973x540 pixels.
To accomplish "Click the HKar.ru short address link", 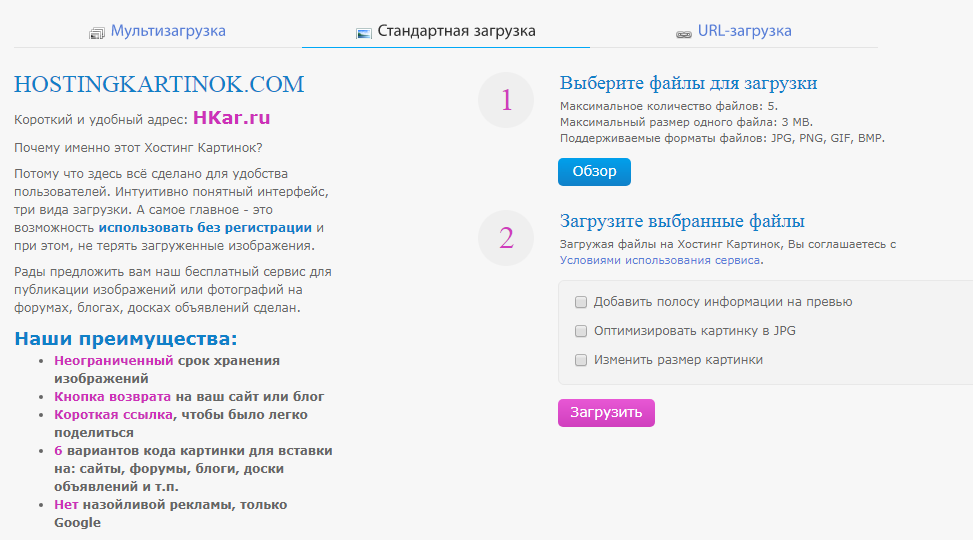I will point(231,118).
